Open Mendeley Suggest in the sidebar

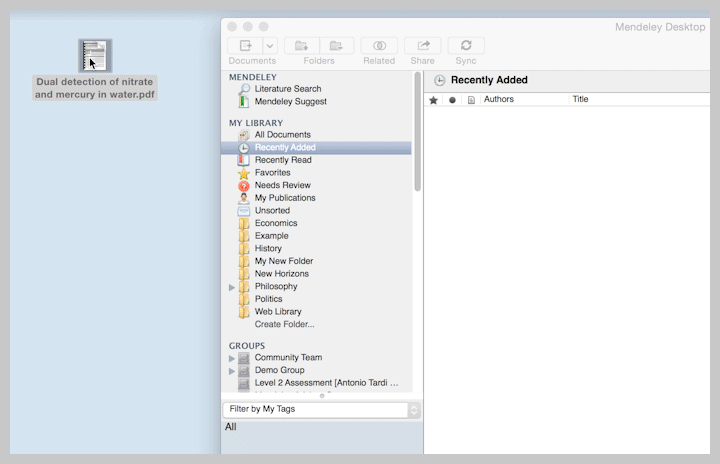291,102
